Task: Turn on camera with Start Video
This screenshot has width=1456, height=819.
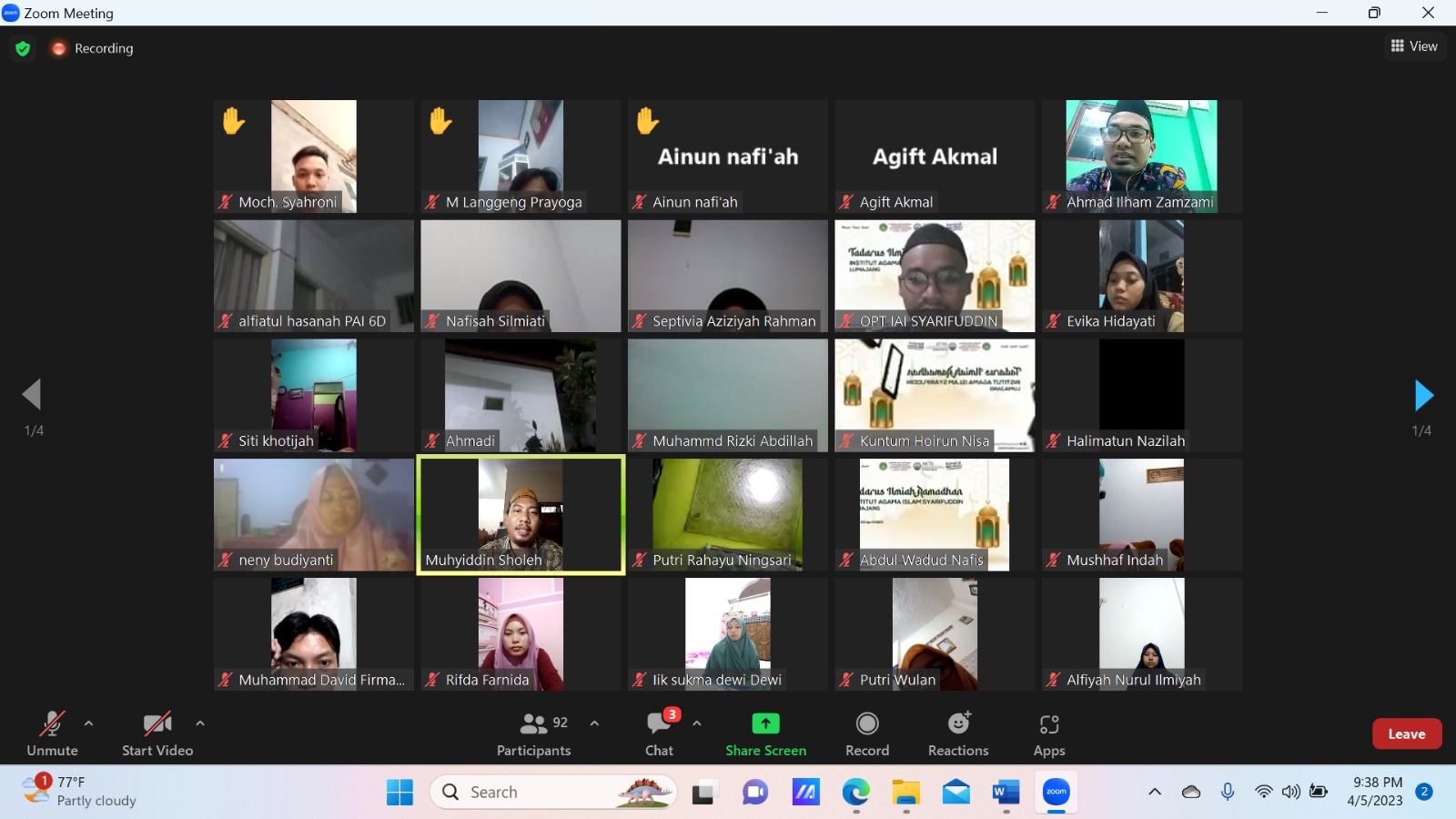Action: pos(157,733)
